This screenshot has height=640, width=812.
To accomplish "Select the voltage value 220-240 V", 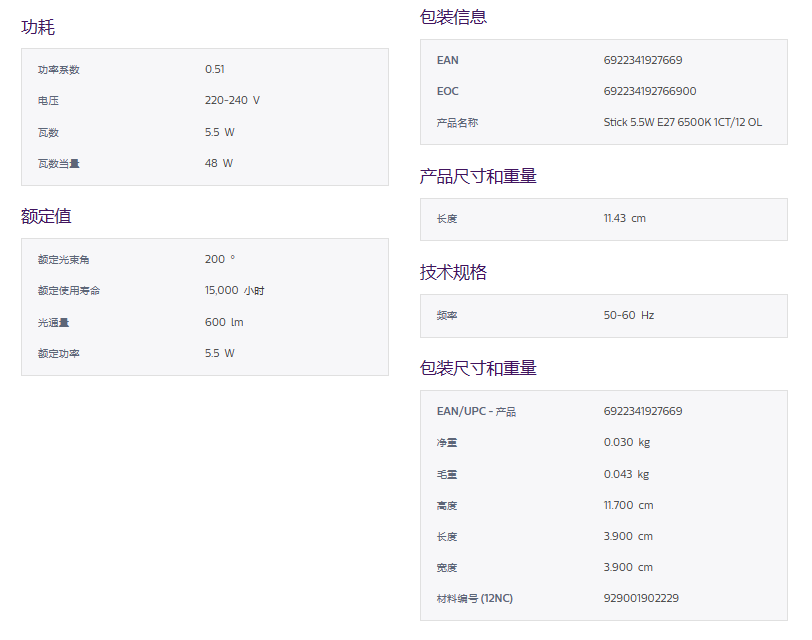I will click(232, 100).
